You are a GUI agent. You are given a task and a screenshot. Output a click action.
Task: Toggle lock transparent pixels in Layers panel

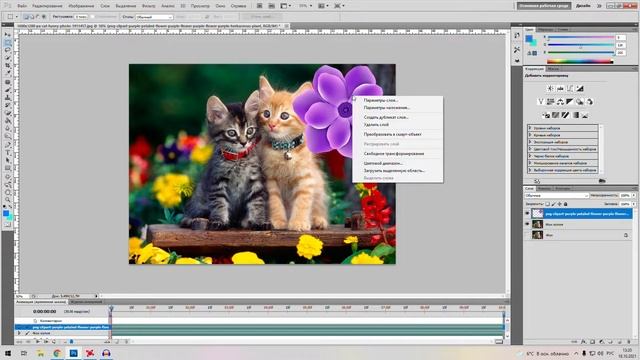pyautogui.click(x=547, y=204)
